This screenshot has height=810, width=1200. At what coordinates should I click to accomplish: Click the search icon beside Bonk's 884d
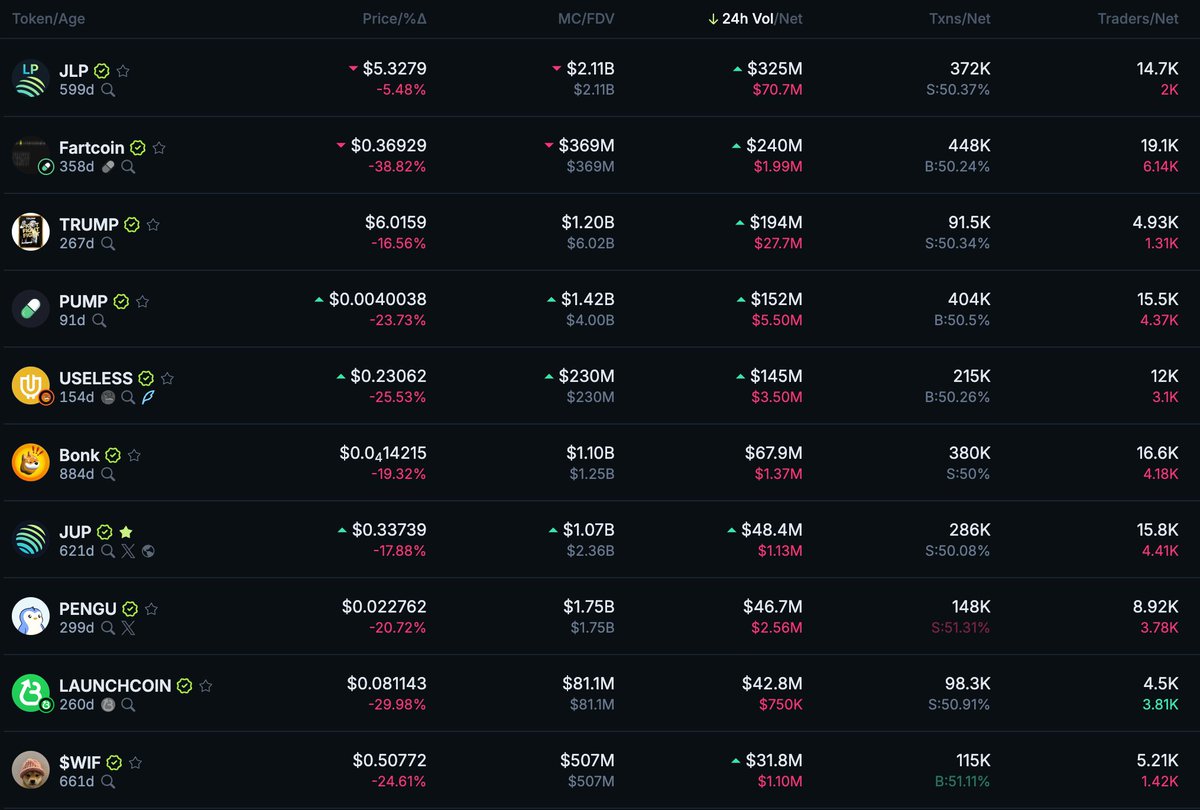pyautogui.click(x=108, y=474)
